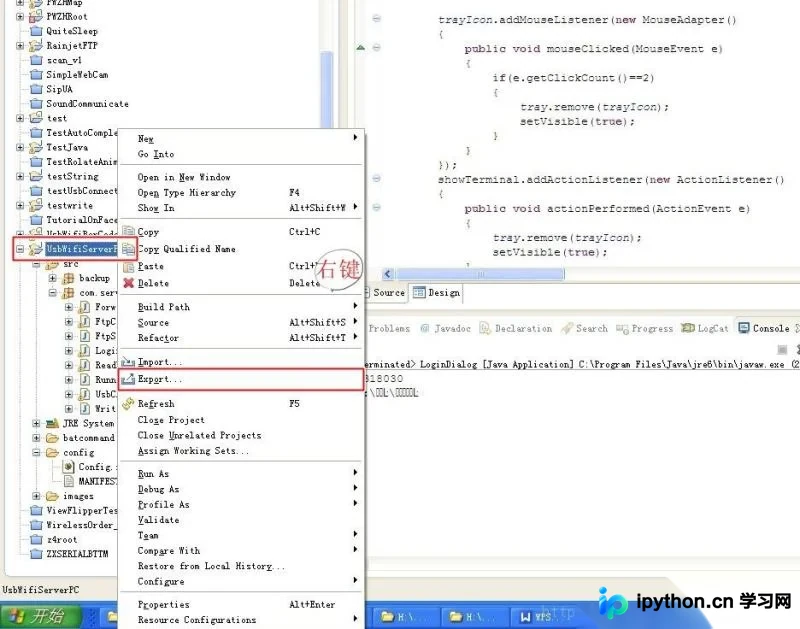Switch to the Source editor tab

(387, 293)
